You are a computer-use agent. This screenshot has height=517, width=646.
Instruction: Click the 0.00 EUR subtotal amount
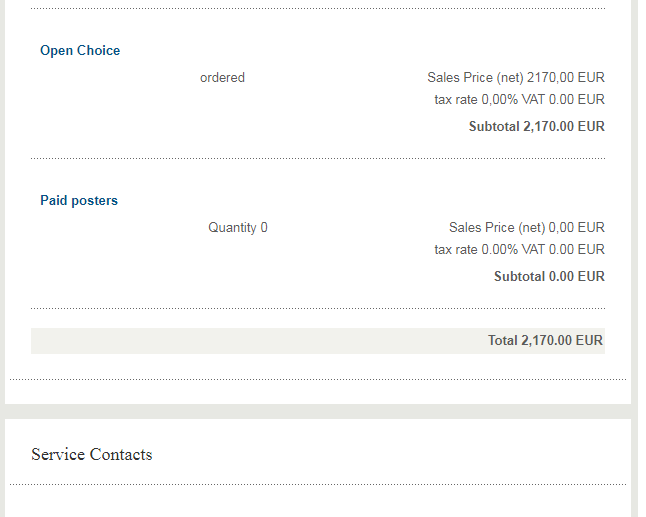pyautogui.click(x=577, y=277)
